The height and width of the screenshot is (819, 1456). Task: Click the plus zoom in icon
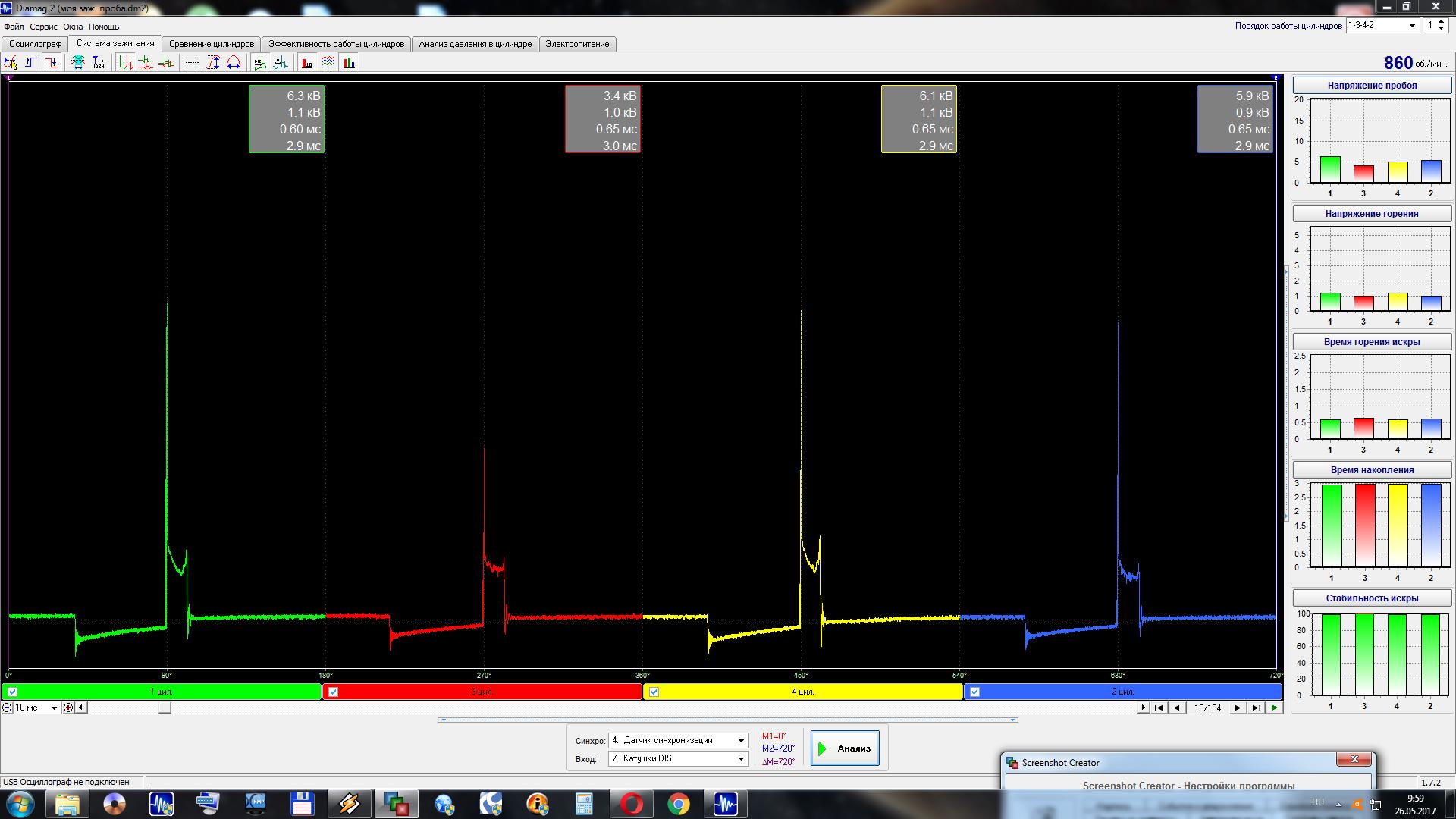(x=68, y=708)
